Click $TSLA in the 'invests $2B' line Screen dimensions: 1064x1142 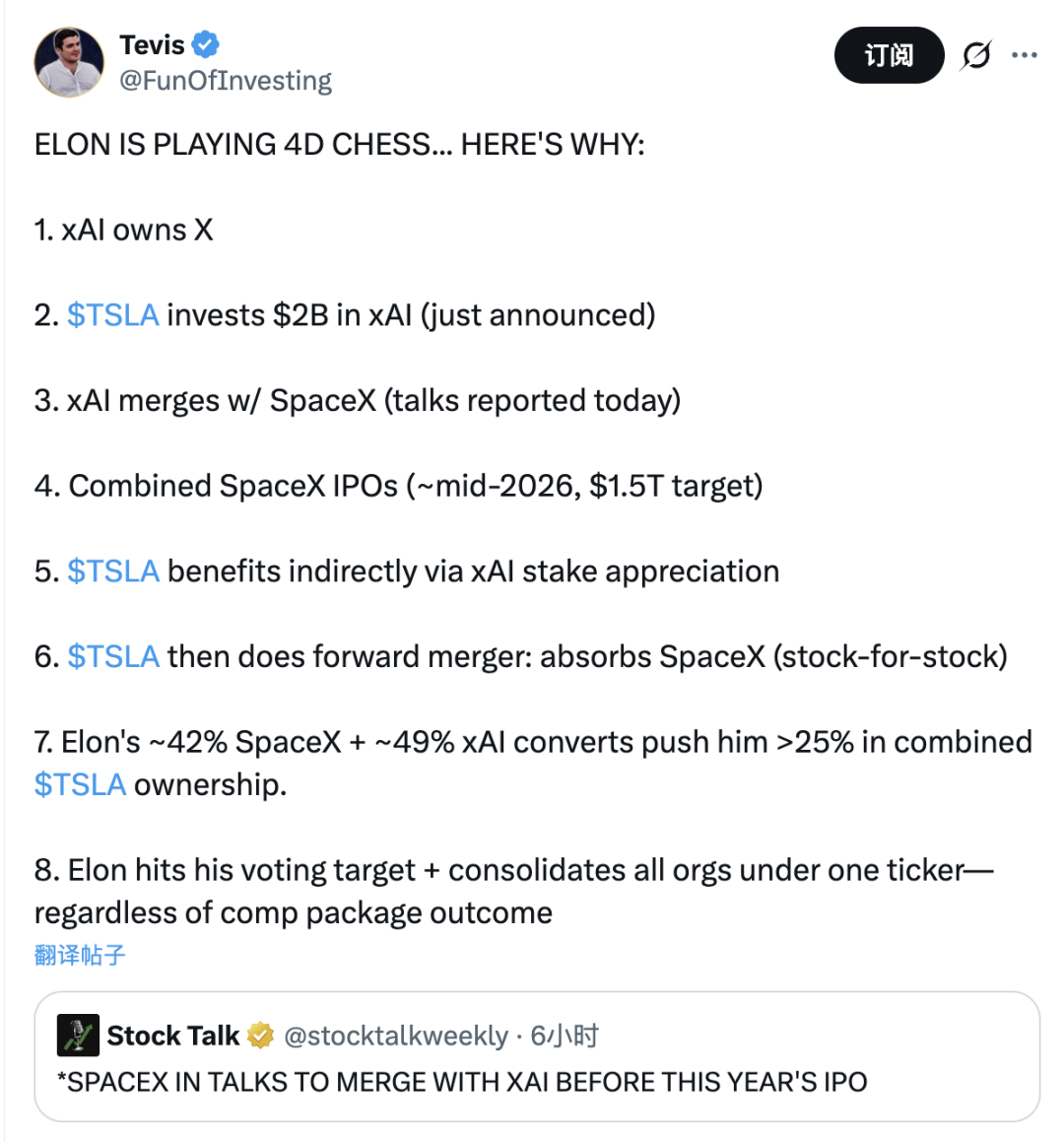click(112, 315)
